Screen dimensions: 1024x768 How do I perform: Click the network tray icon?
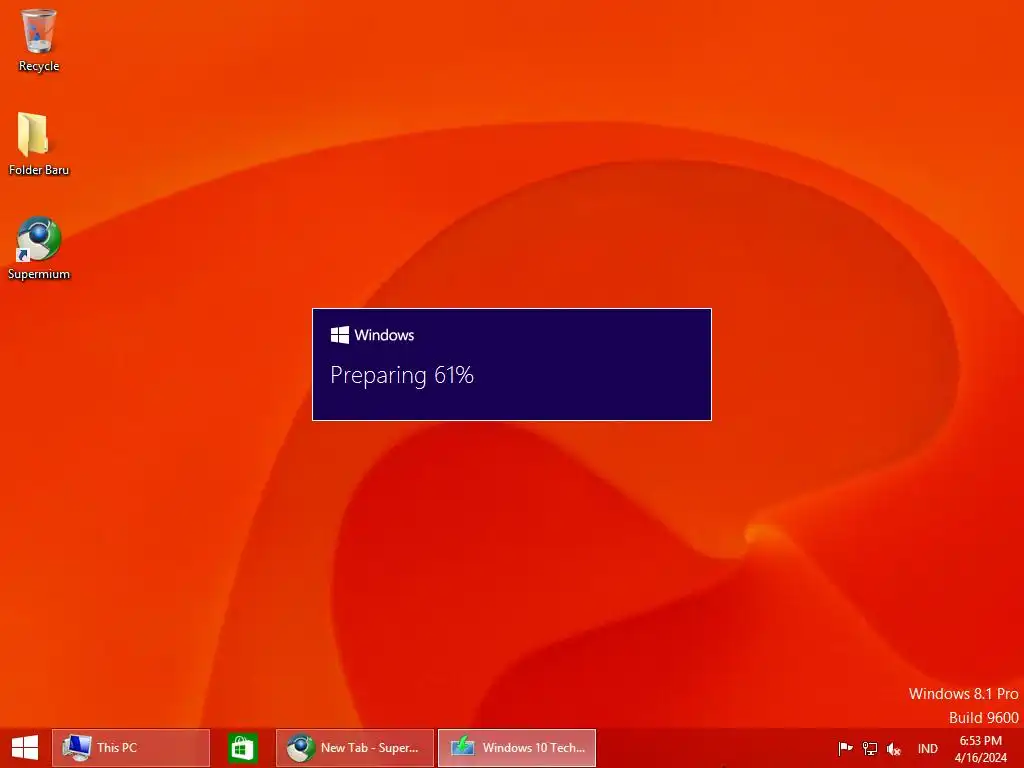click(869, 748)
